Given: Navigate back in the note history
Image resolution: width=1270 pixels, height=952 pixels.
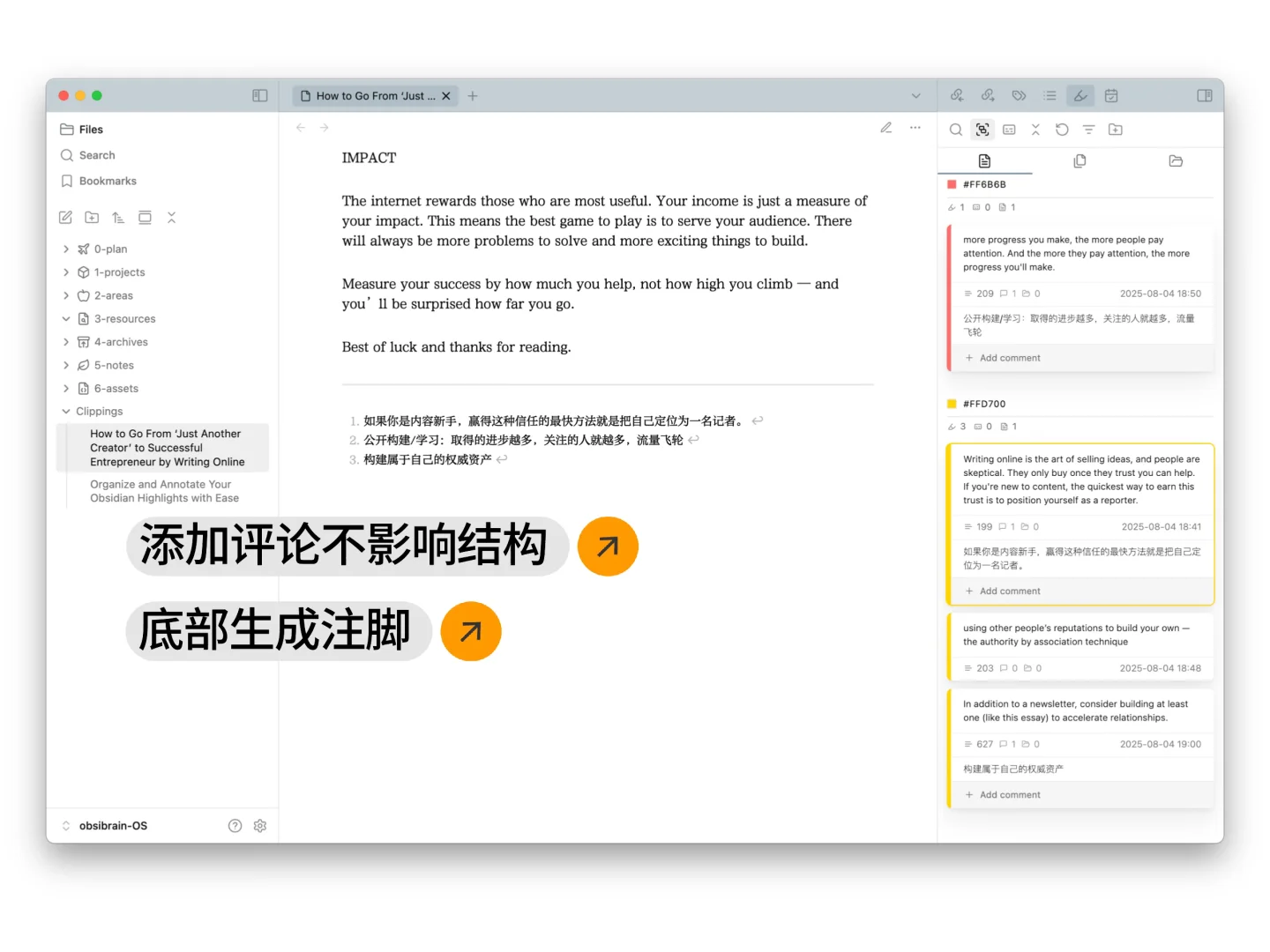Looking at the screenshot, I should coord(301,128).
